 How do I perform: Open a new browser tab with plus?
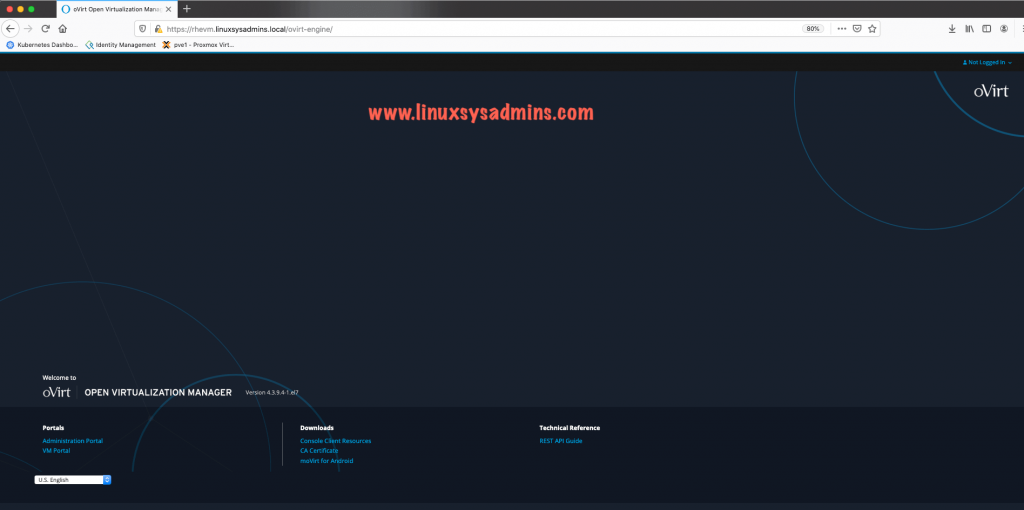pyautogui.click(x=186, y=8)
